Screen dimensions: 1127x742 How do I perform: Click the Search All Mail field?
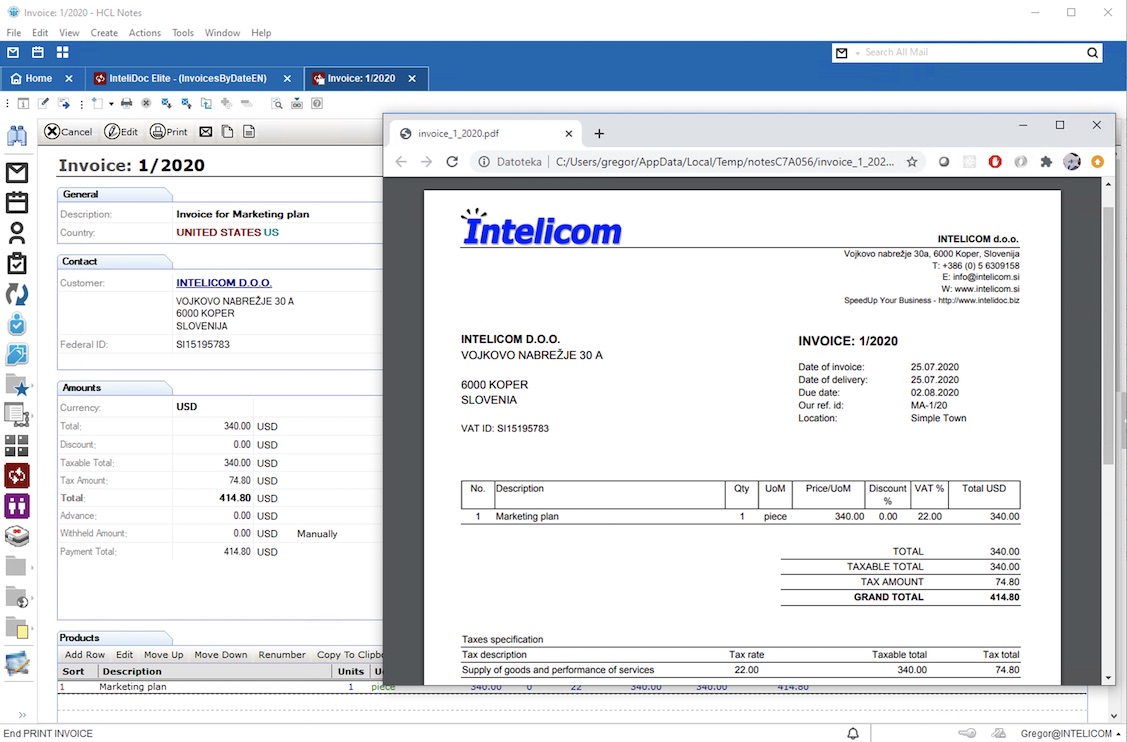[972, 52]
